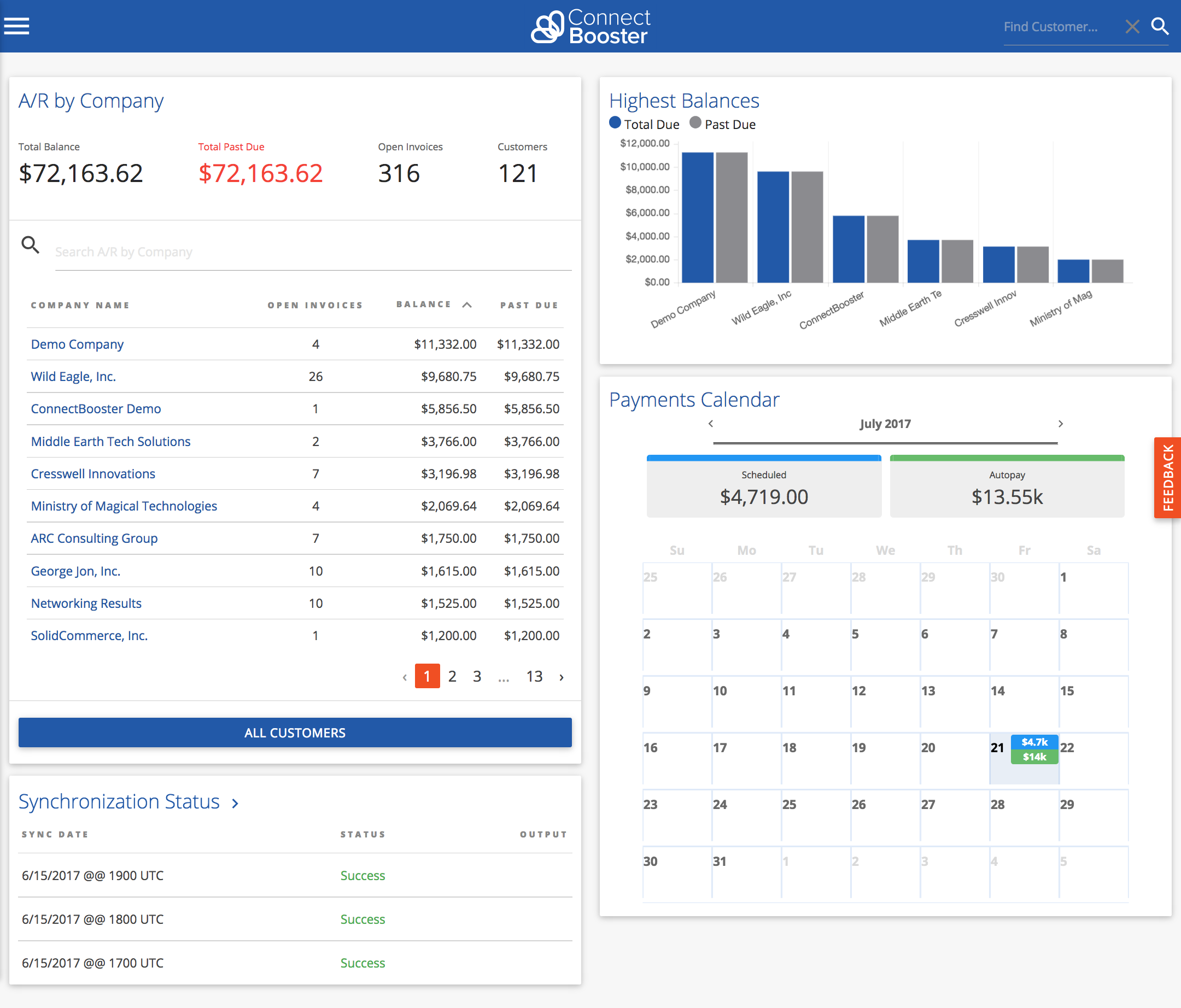This screenshot has height=1008, width=1181.
Task: Select July 10 in the calendar
Action: tap(747, 701)
